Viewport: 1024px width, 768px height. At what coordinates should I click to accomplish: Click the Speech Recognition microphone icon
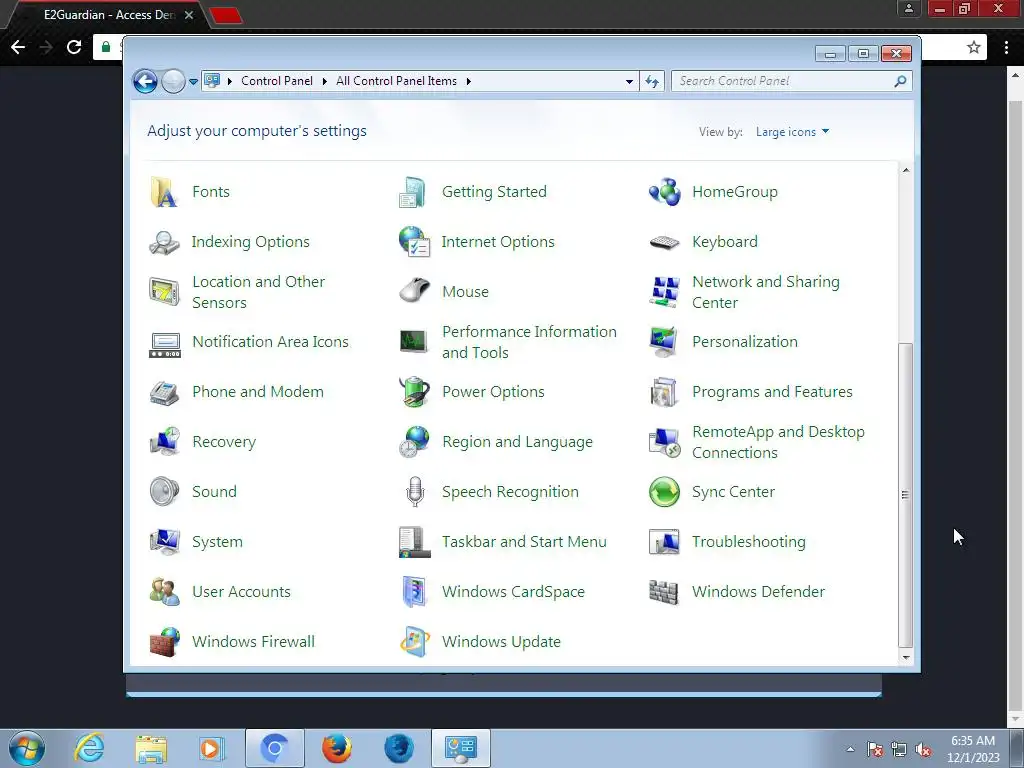415,492
